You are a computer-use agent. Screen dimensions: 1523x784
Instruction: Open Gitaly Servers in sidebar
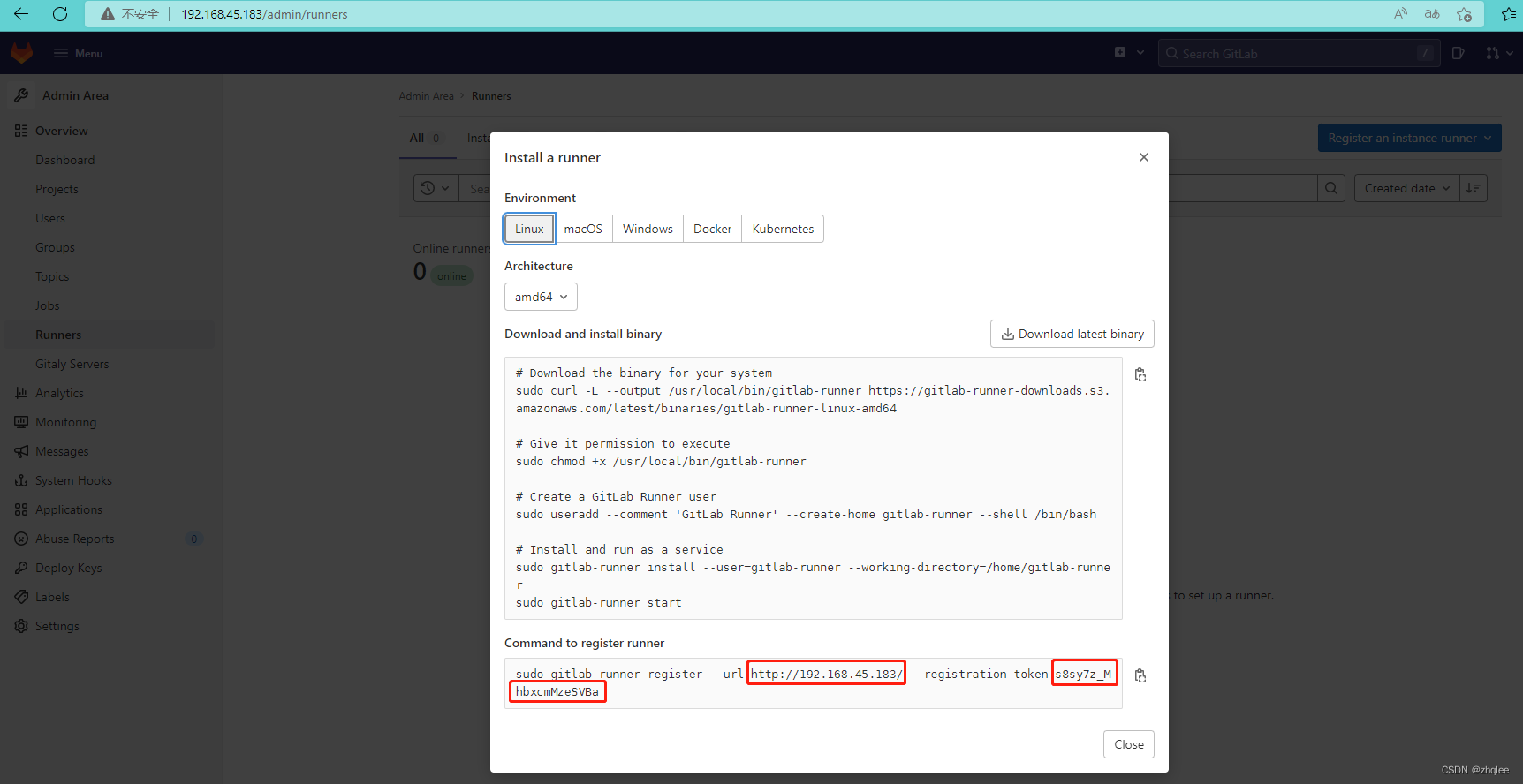(x=72, y=364)
